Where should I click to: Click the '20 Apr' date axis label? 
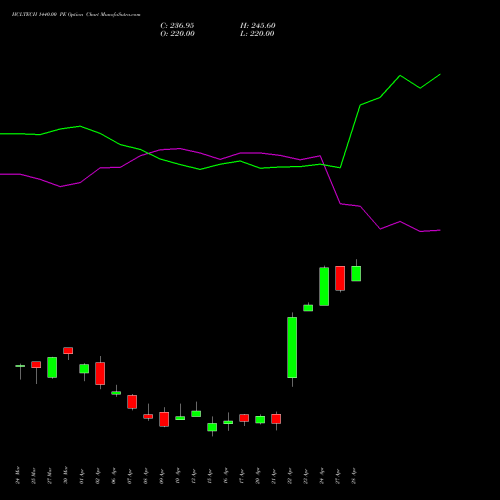point(258,476)
